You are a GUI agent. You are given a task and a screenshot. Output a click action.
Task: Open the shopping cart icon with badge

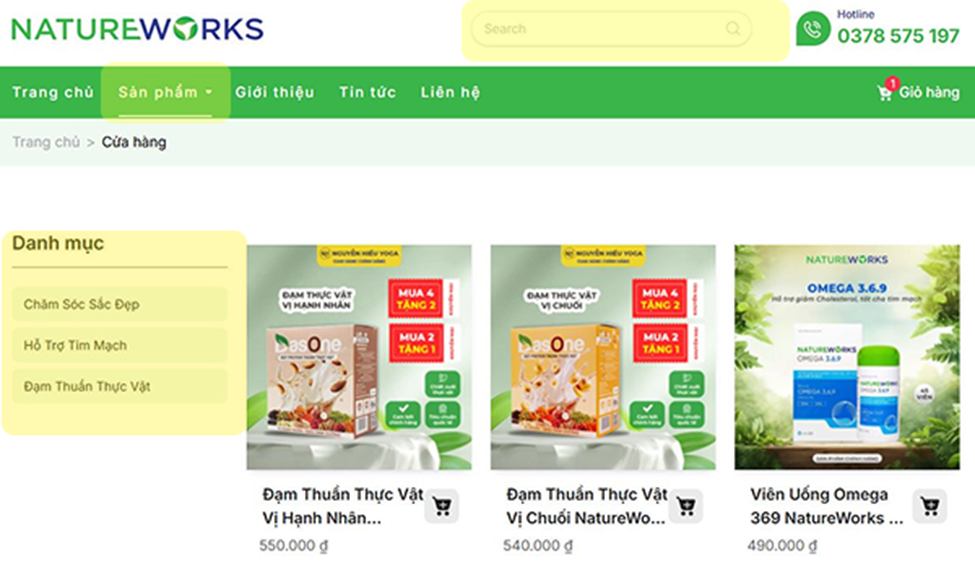pos(885,91)
